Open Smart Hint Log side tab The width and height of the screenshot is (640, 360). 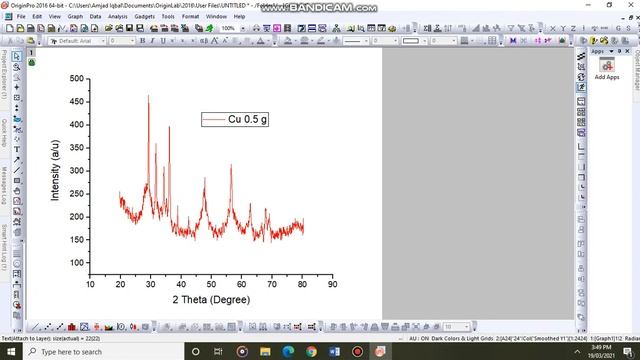pyautogui.click(x=4, y=247)
